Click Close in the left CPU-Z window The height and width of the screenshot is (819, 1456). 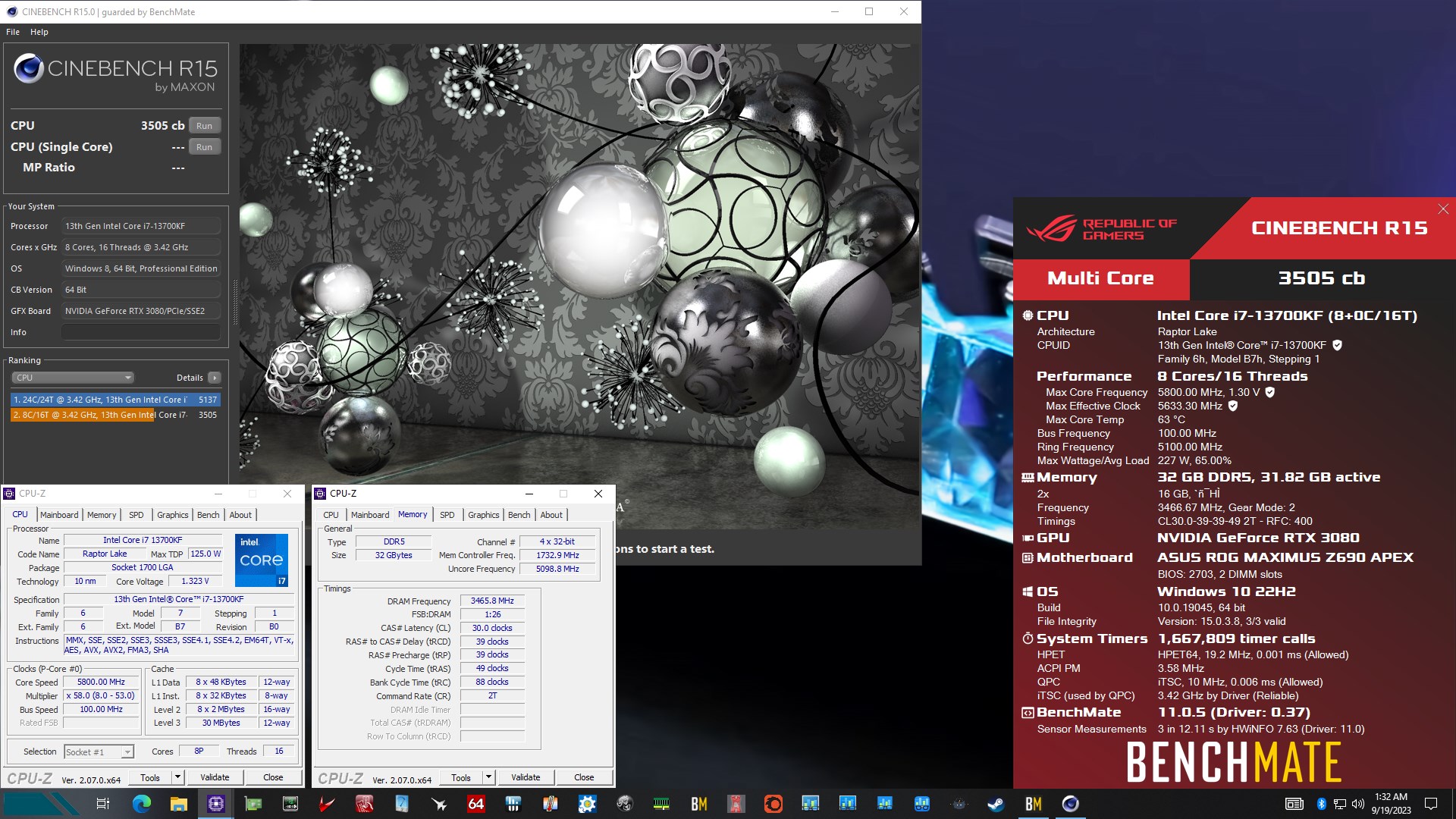click(273, 777)
